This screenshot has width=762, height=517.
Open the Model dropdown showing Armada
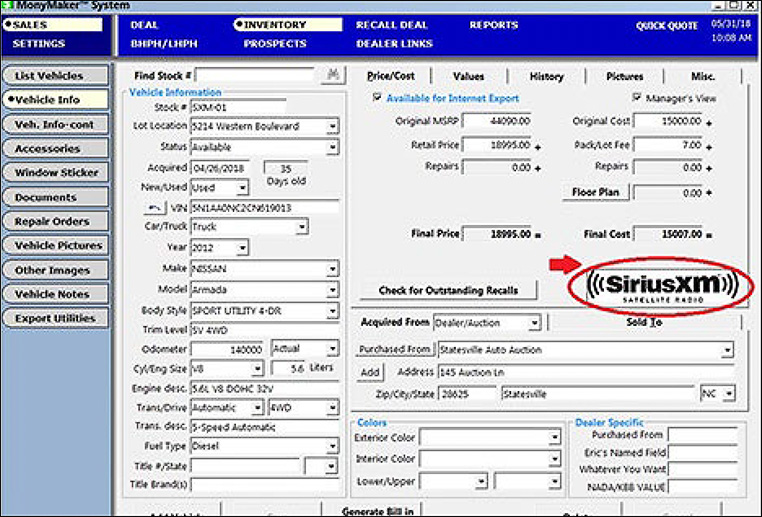(332, 290)
